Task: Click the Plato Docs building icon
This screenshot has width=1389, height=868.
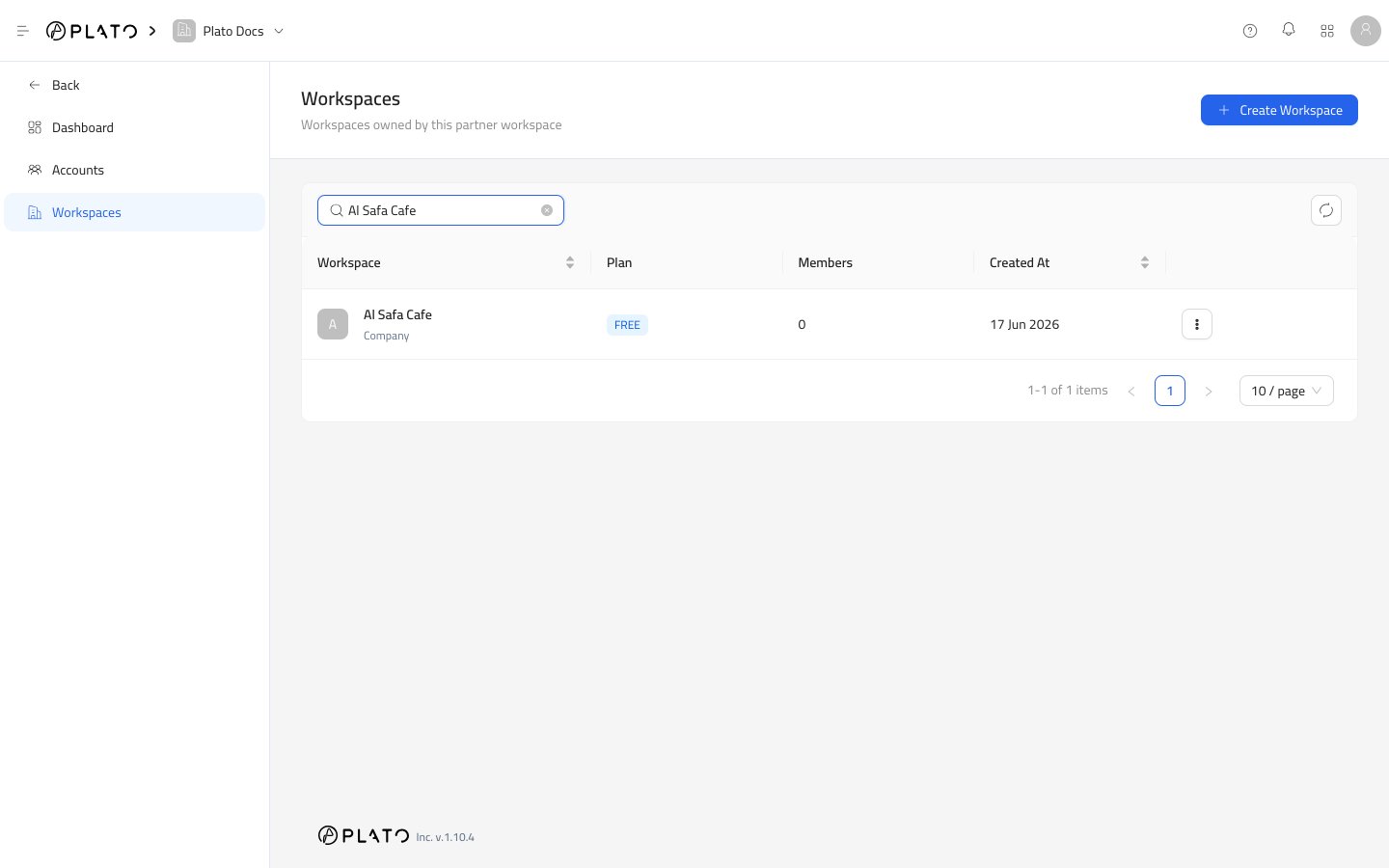Action: (x=184, y=31)
